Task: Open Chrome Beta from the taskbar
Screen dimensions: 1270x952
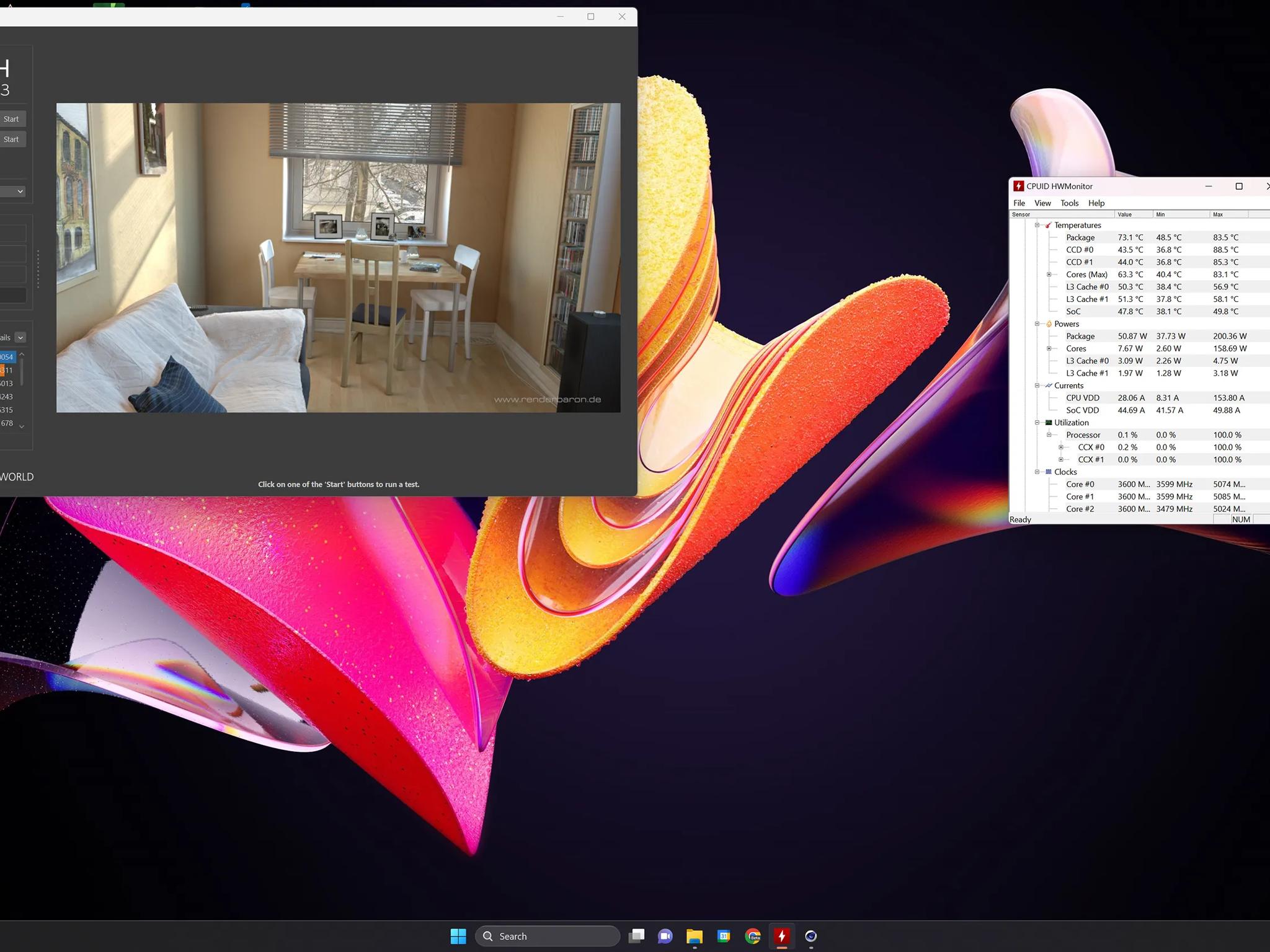Action: [x=753, y=936]
